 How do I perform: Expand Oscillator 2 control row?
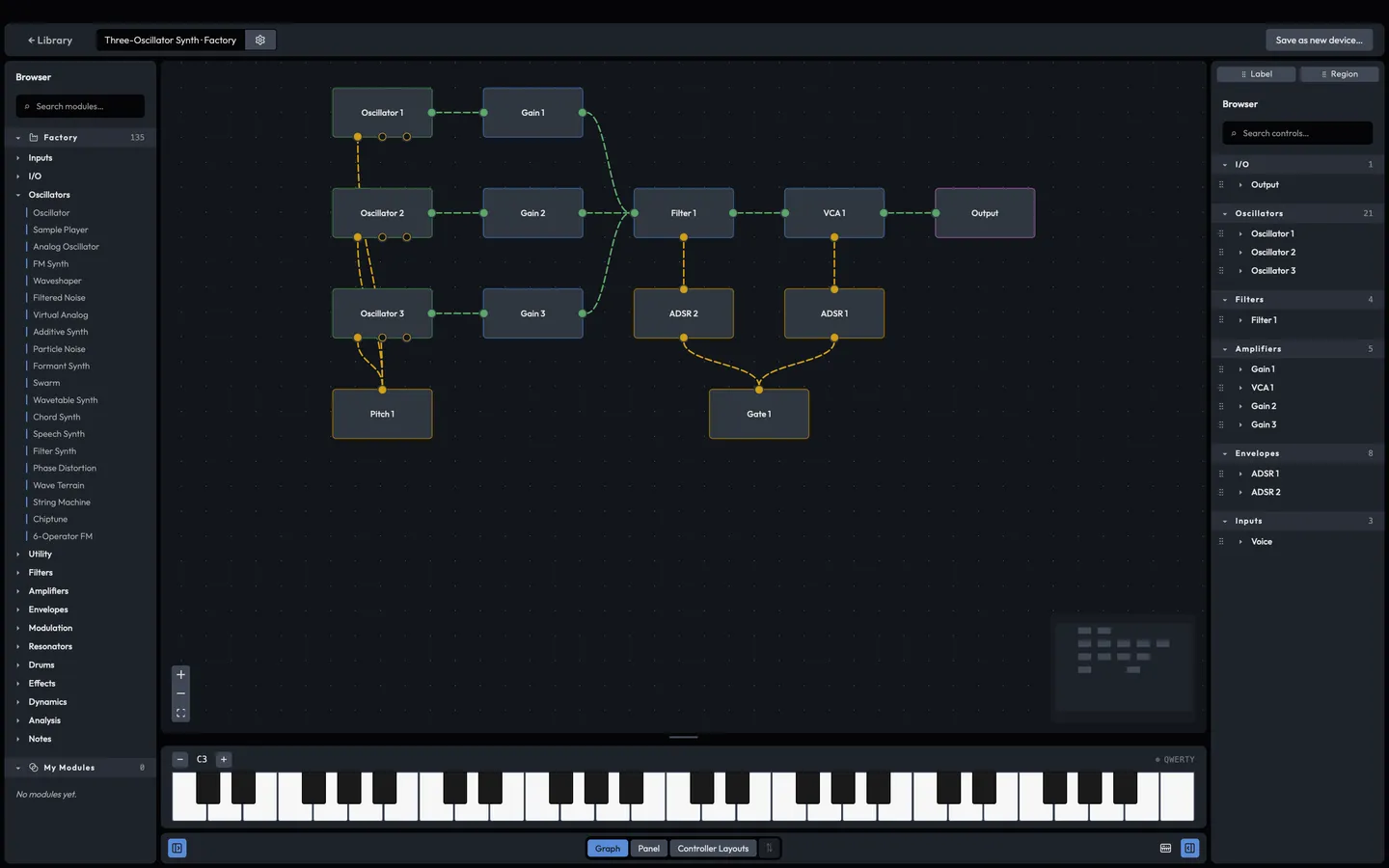click(1240, 253)
